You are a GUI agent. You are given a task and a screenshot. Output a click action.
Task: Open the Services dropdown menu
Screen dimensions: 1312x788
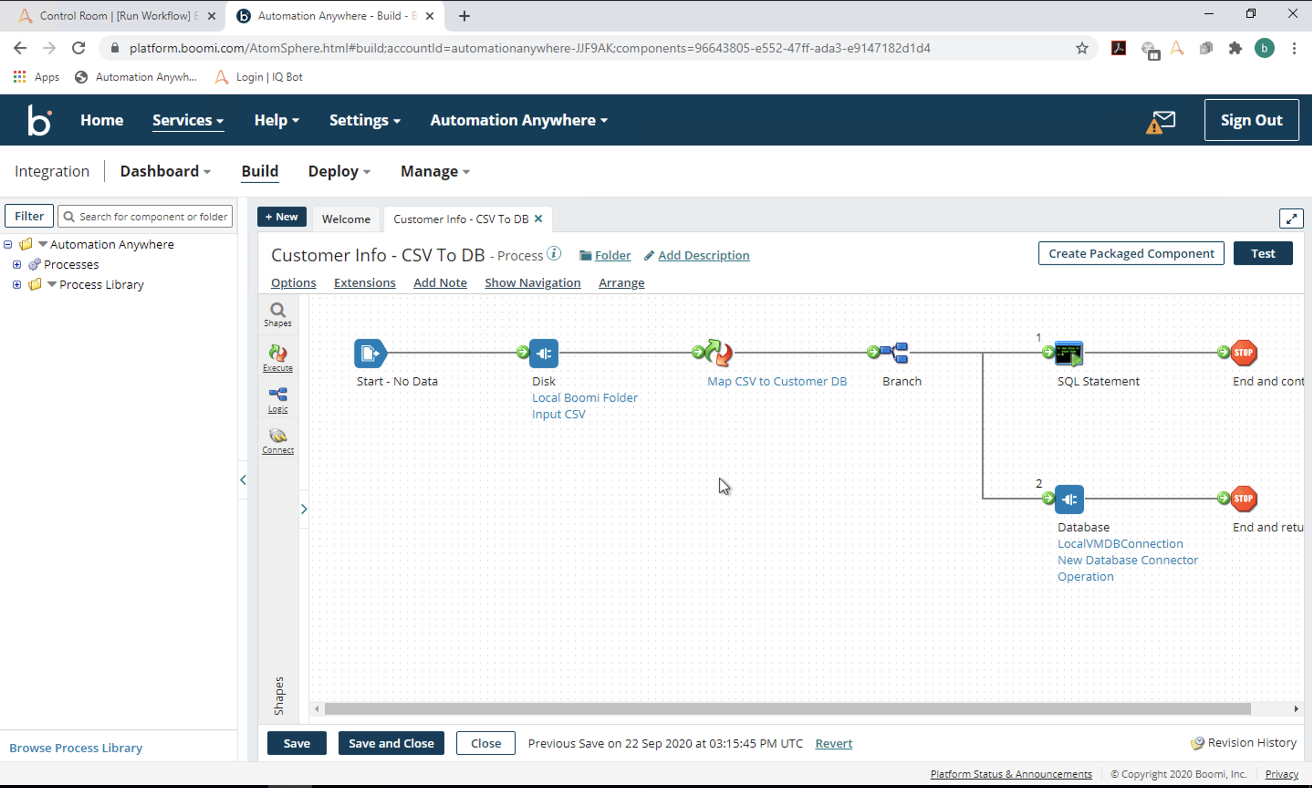[188, 120]
